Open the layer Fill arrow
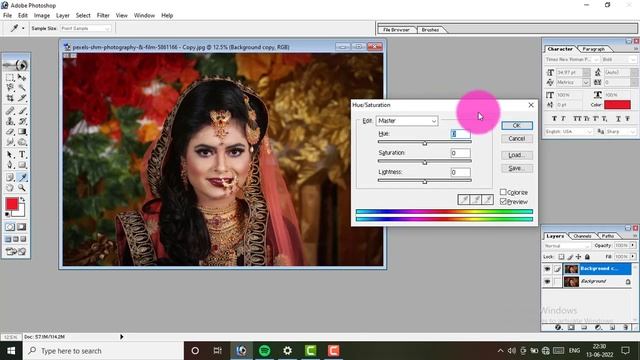This screenshot has height=360, width=640. pyautogui.click(x=633, y=257)
